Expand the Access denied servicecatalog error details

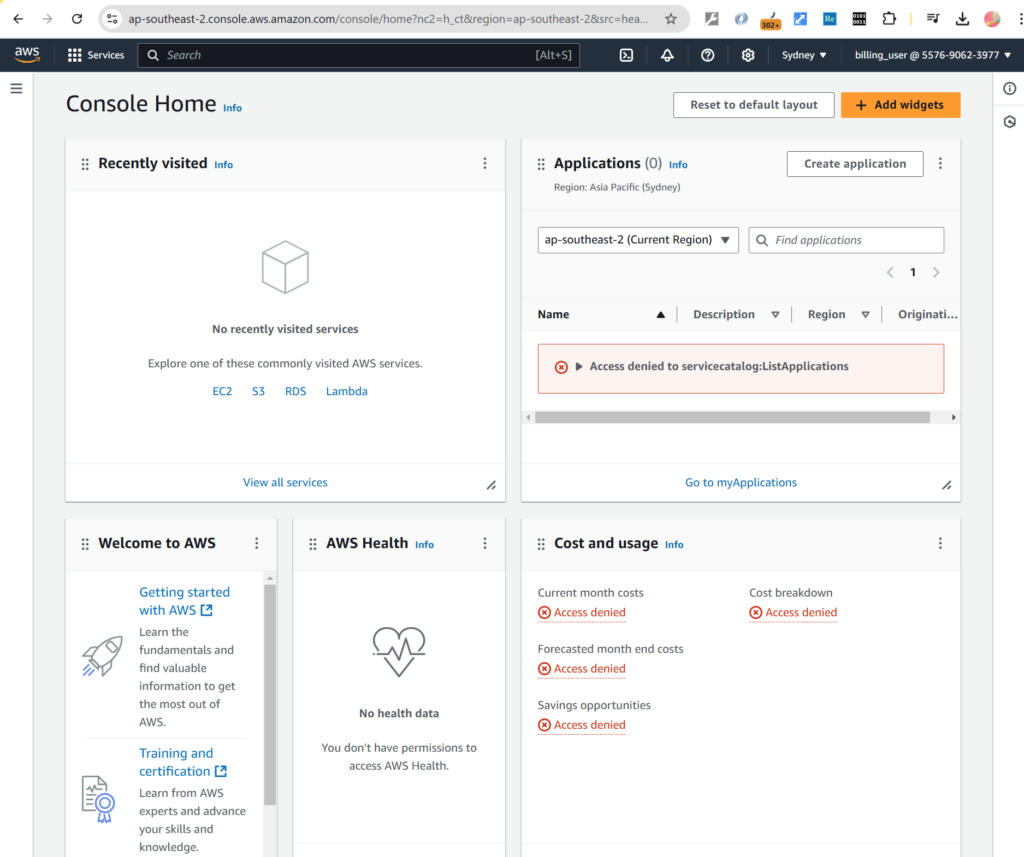coord(579,367)
